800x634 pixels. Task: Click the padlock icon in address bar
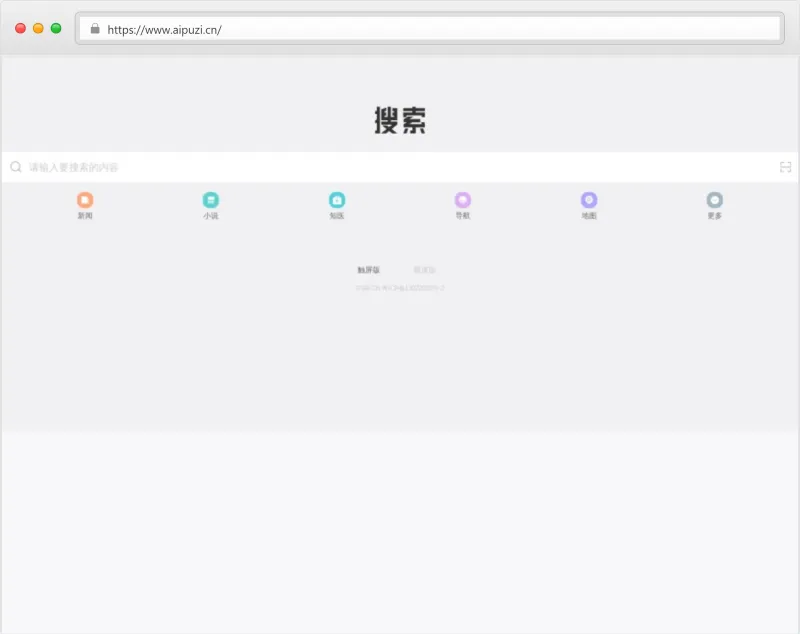(95, 29)
